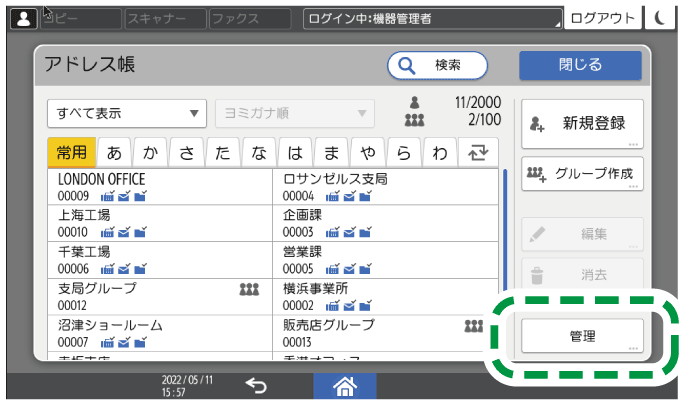Select the 千葉工場 entry
The width and height of the screenshot is (687, 404).
coord(160,260)
